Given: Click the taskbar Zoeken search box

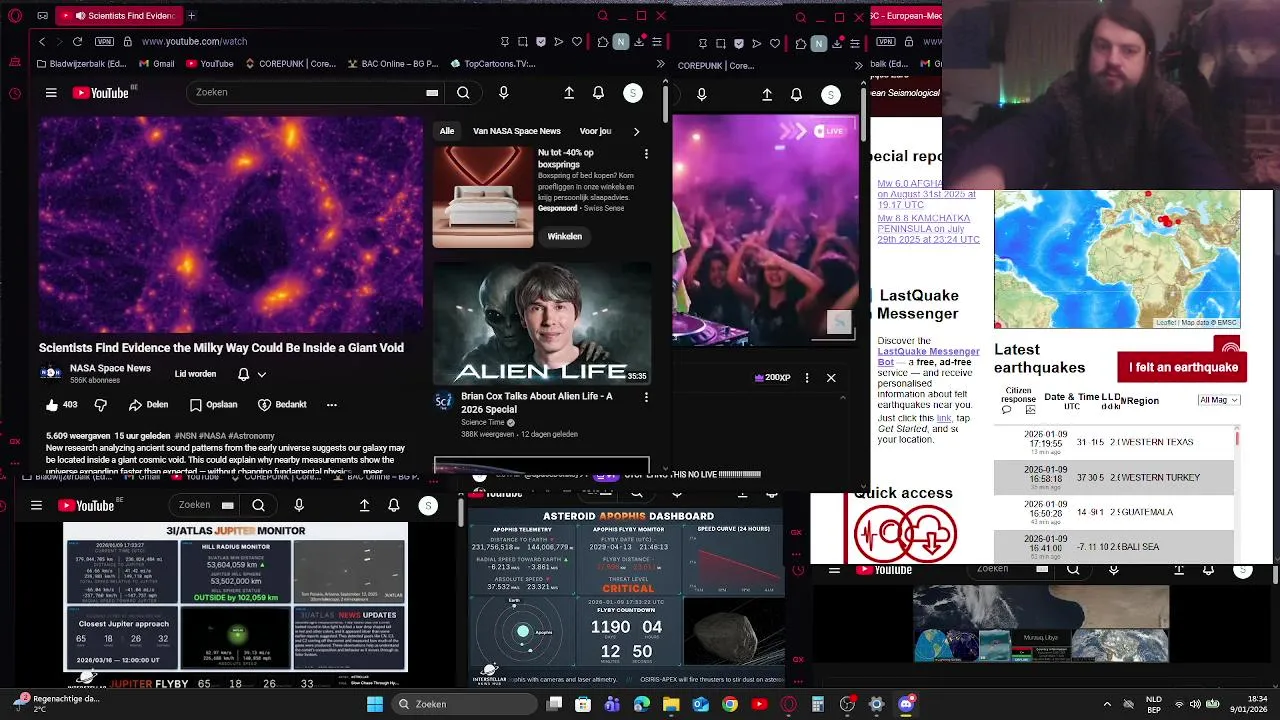Looking at the screenshot, I should point(466,704).
